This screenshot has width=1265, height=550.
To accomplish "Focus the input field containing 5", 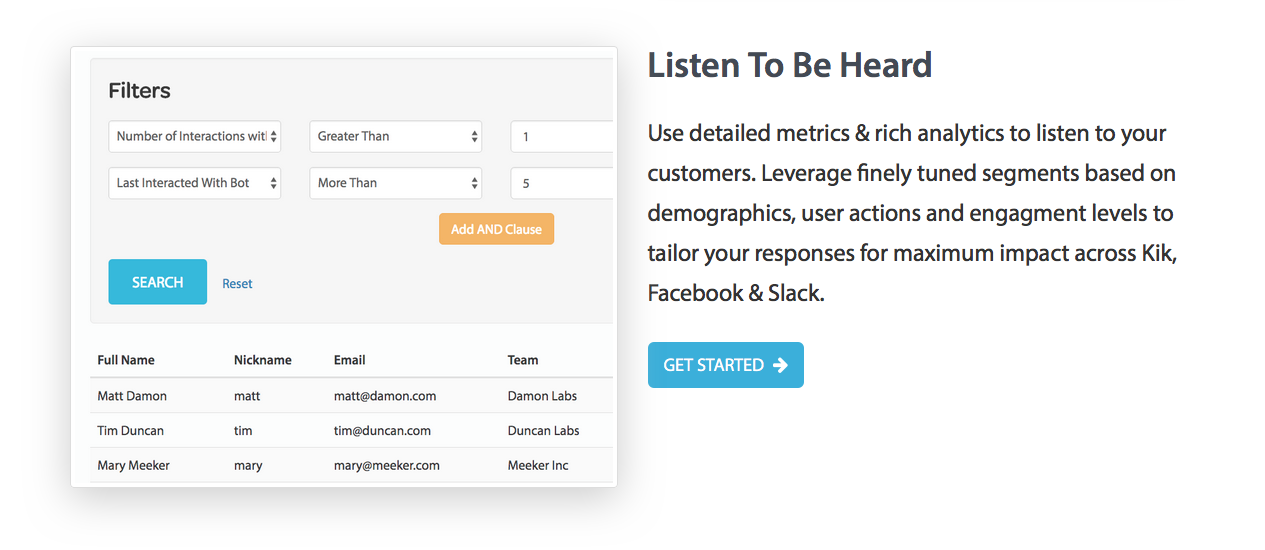I will [561, 184].
